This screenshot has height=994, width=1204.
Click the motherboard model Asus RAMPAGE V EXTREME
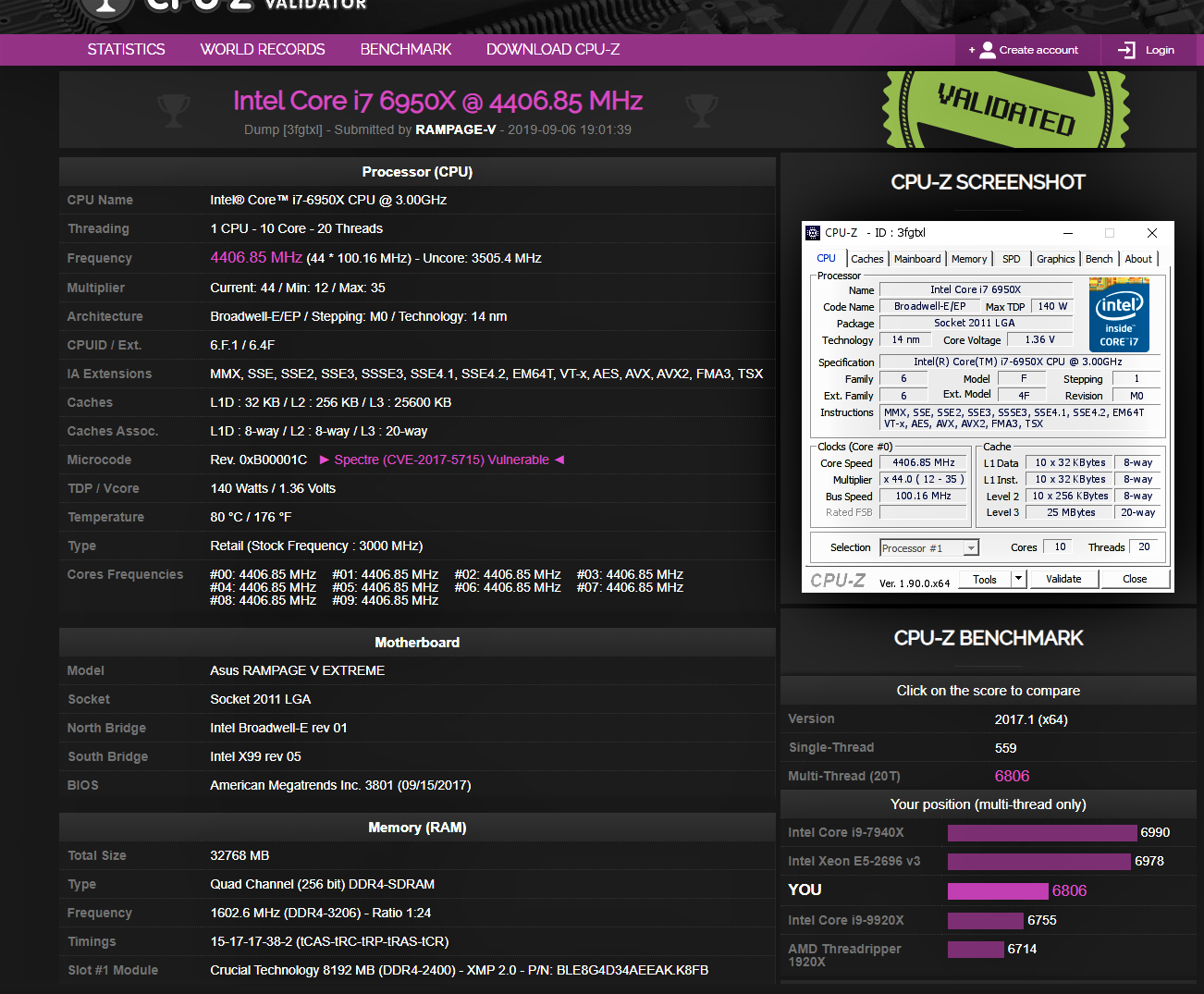coord(298,670)
